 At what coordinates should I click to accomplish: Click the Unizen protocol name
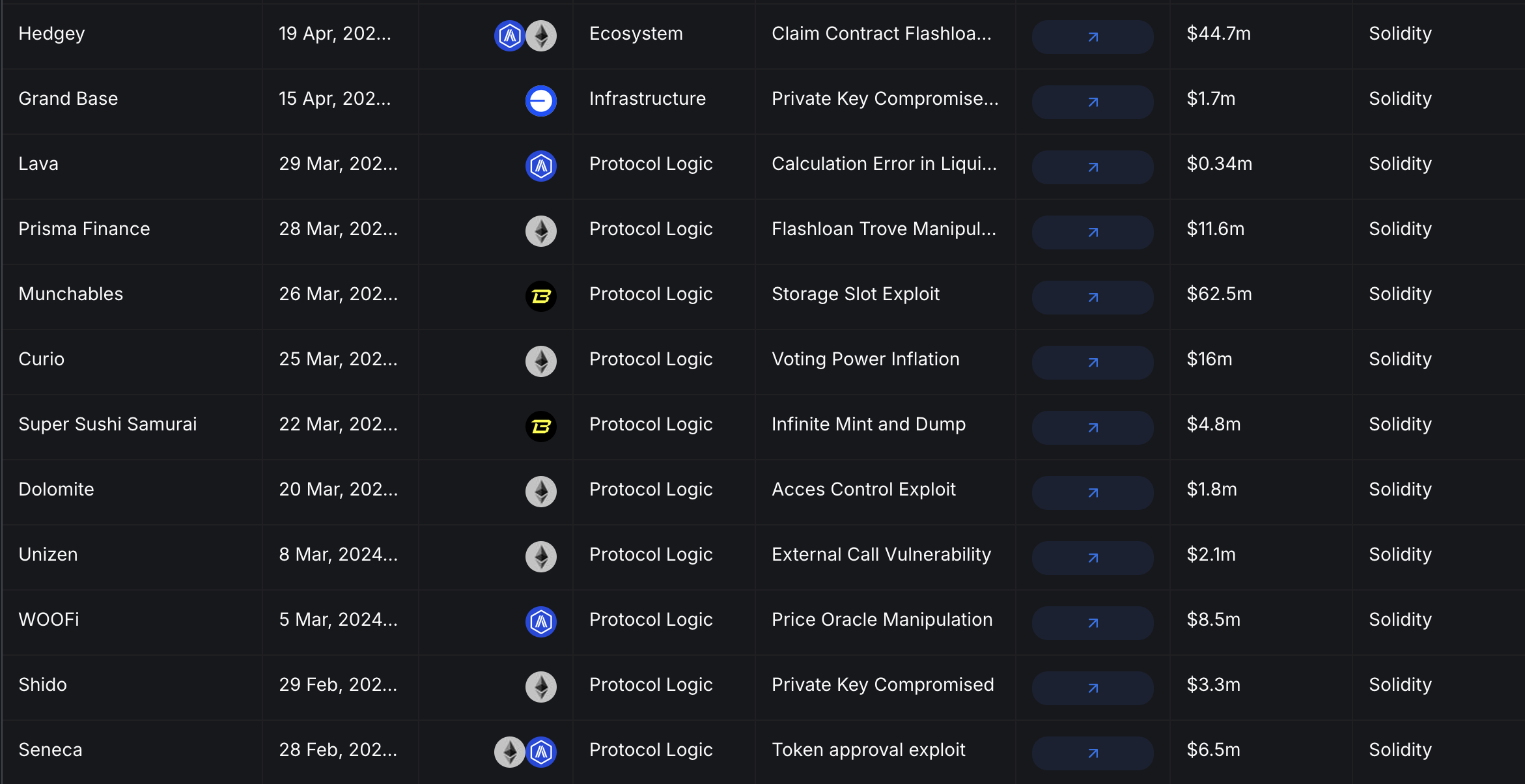(x=48, y=555)
